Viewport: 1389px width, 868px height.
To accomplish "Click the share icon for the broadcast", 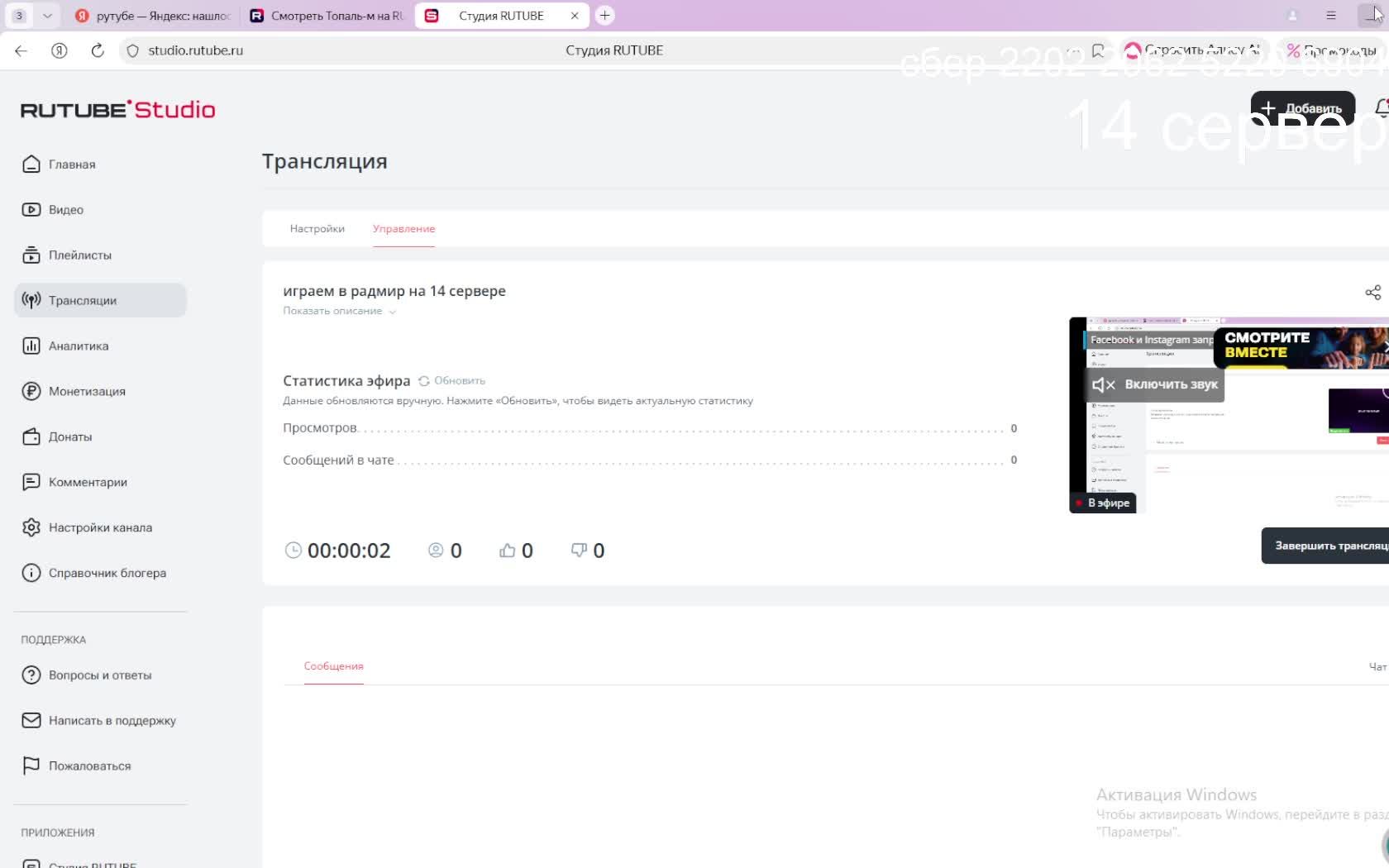I will click(x=1372, y=293).
